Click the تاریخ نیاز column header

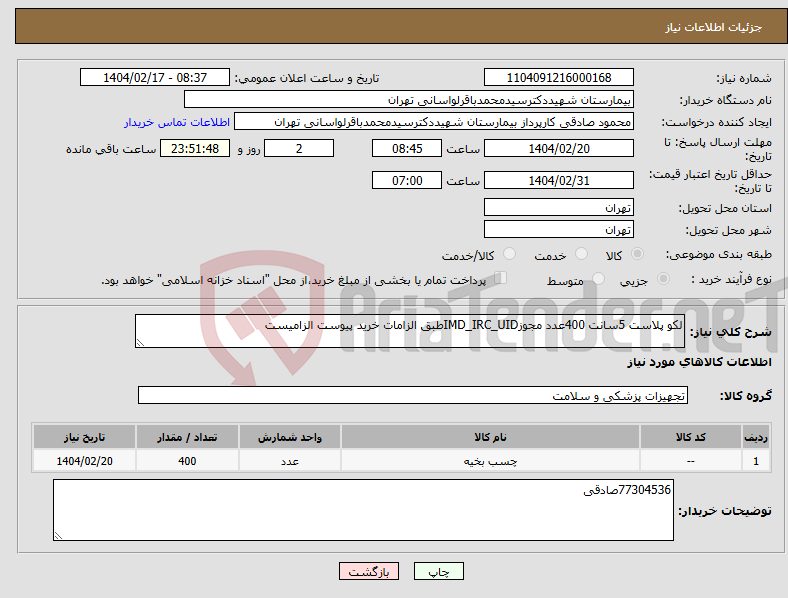coord(84,437)
